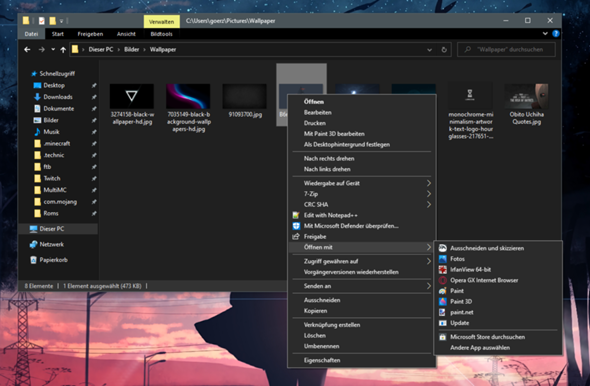Viewport: 590px width, 386px height.
Task: Open the Bildtools tab
Action: [161, 34]
